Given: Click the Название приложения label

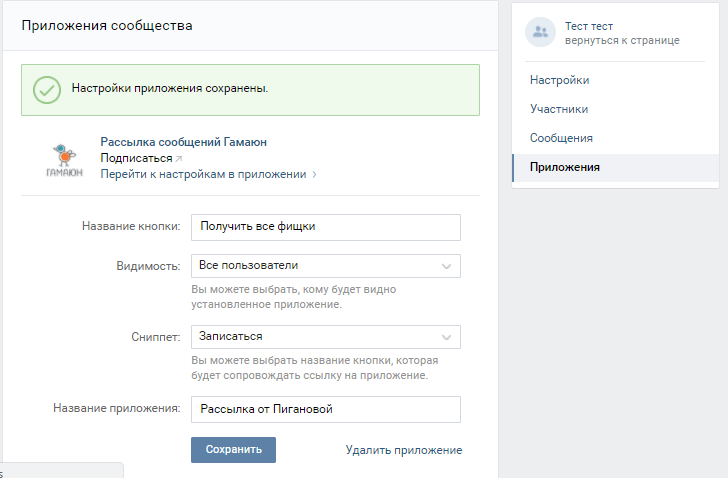Looking at the screenshot, I should 117,408.
